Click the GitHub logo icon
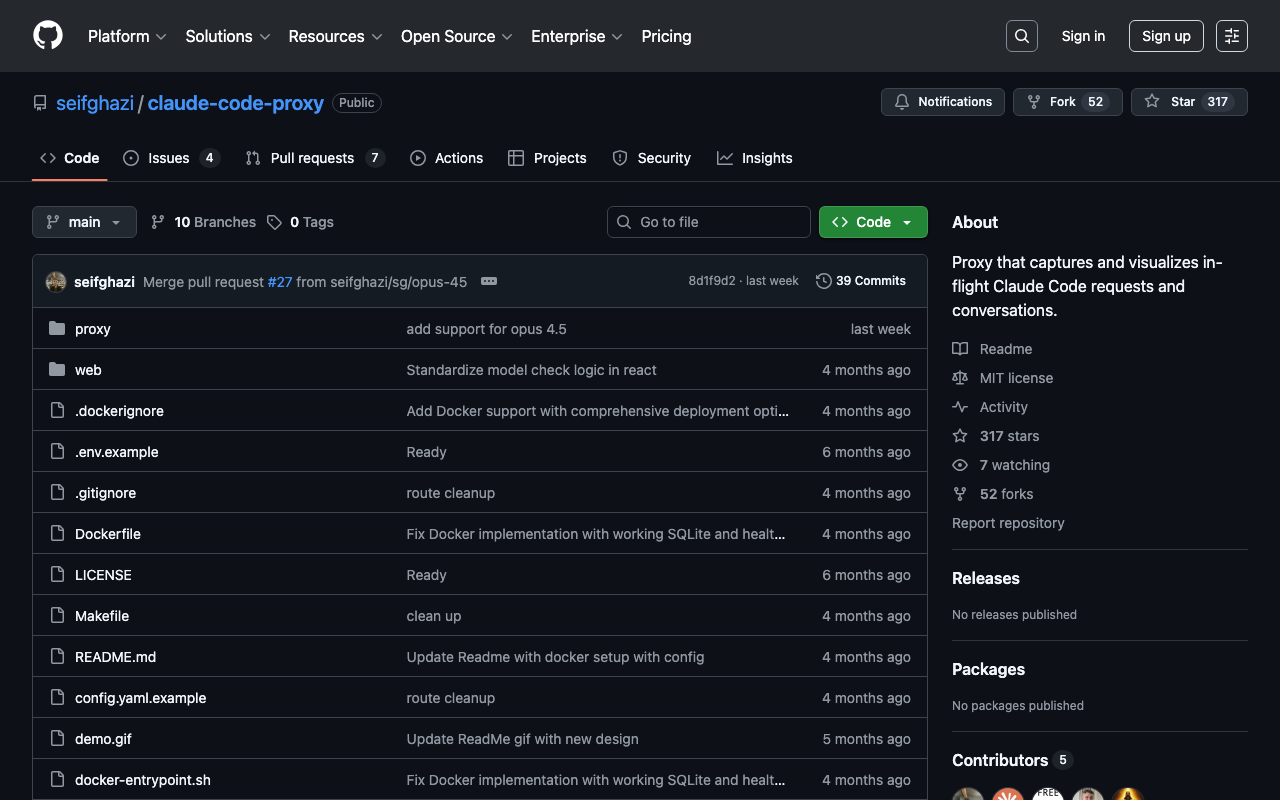 [x=48, y=36]
